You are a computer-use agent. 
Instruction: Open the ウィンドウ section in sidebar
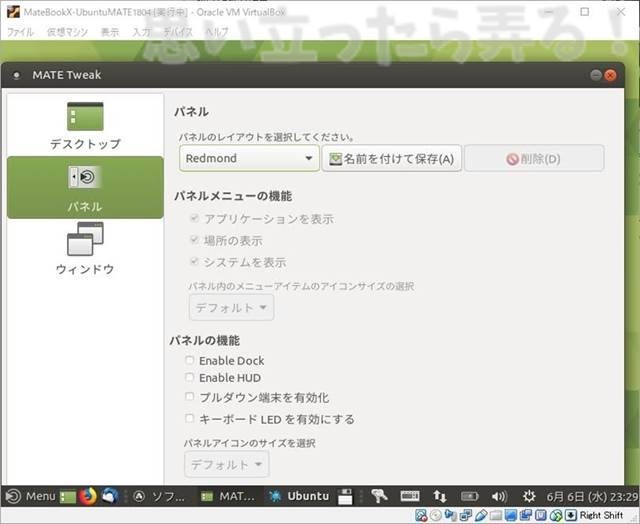point(85,249)
